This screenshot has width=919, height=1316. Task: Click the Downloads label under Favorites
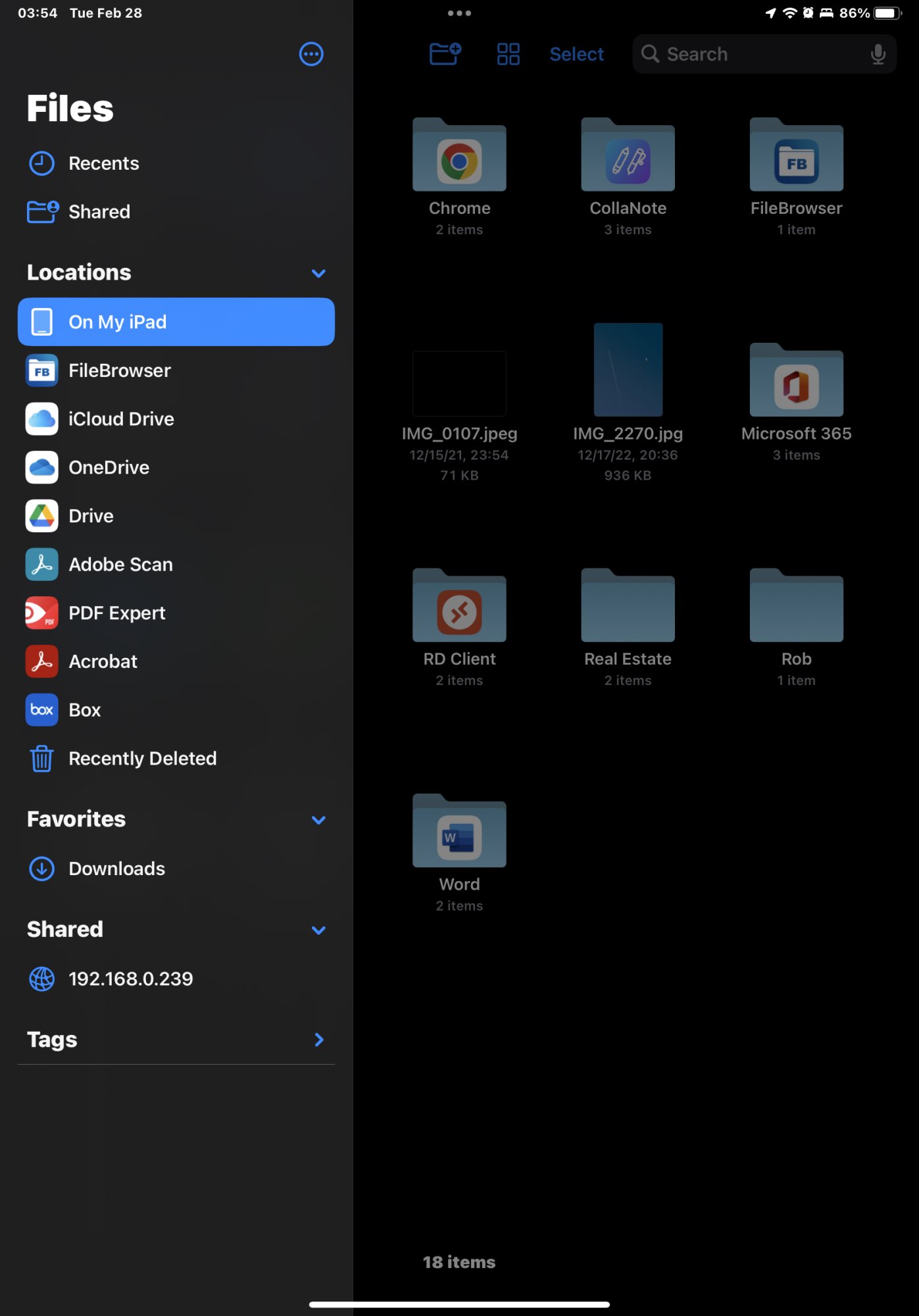[x=117, y=869]
